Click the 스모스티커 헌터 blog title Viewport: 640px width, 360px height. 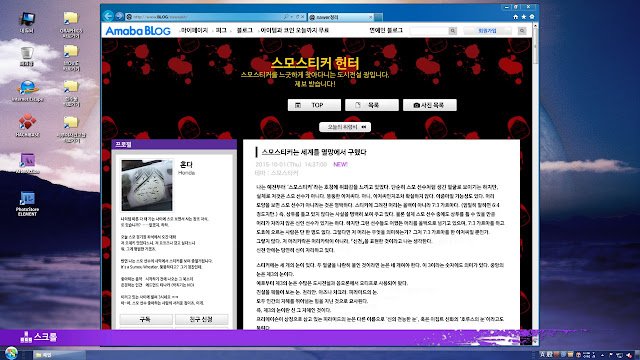[x=315, y=63]
